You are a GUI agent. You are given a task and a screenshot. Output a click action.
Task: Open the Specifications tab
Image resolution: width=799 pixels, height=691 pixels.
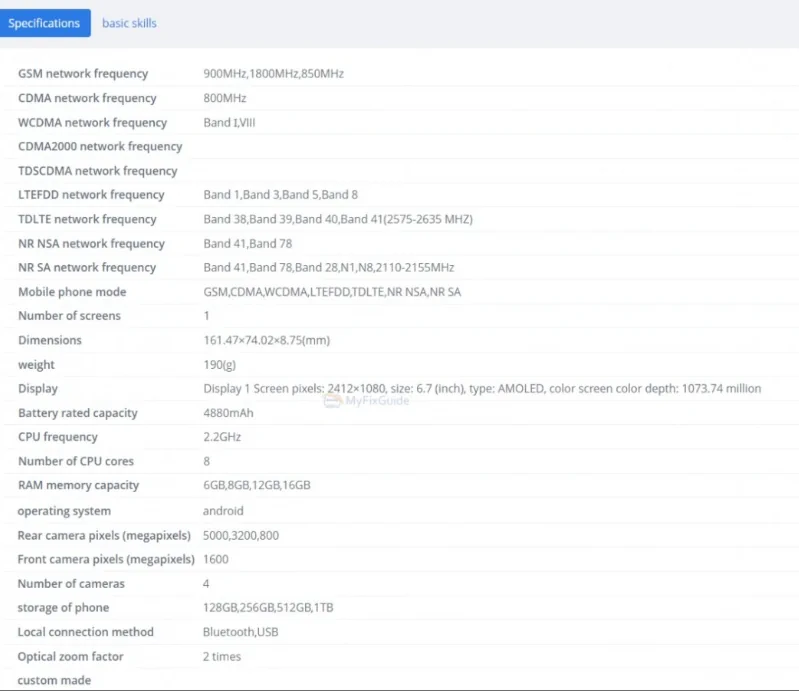[45, 23]
